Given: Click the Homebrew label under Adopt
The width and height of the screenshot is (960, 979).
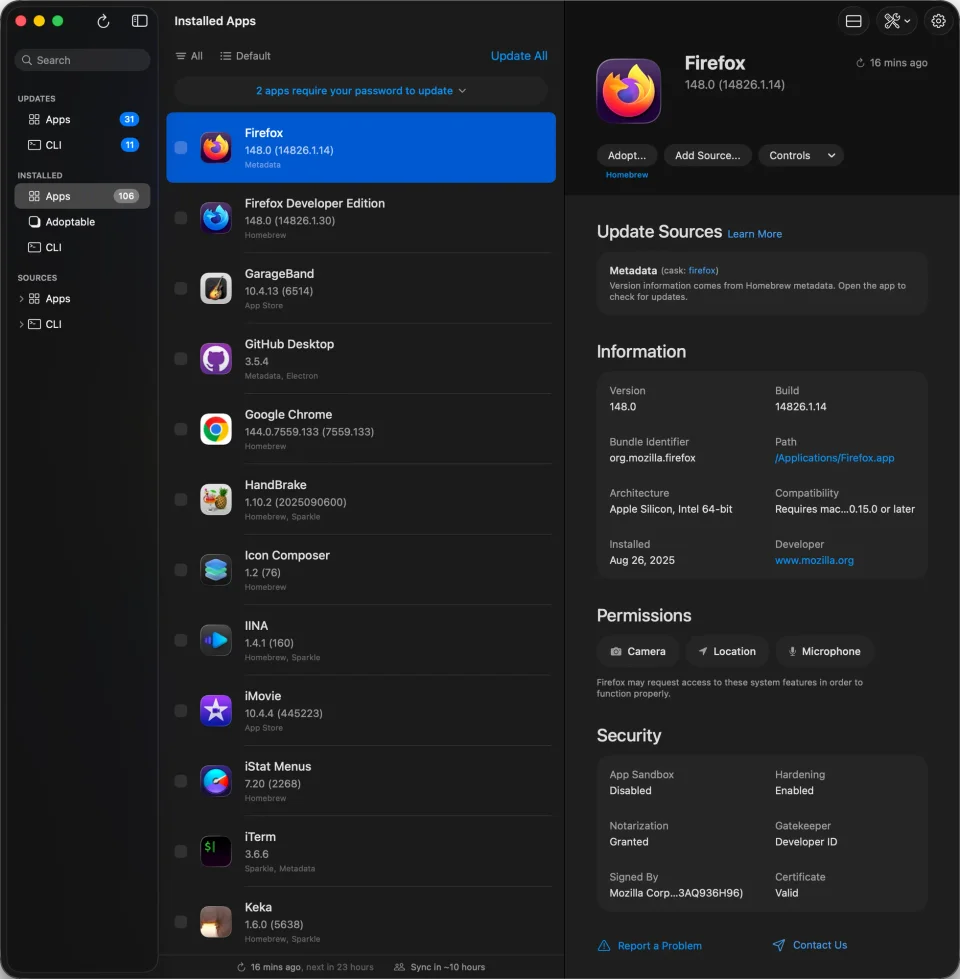Looking at the screenshot, I should [x=627, y=175].
